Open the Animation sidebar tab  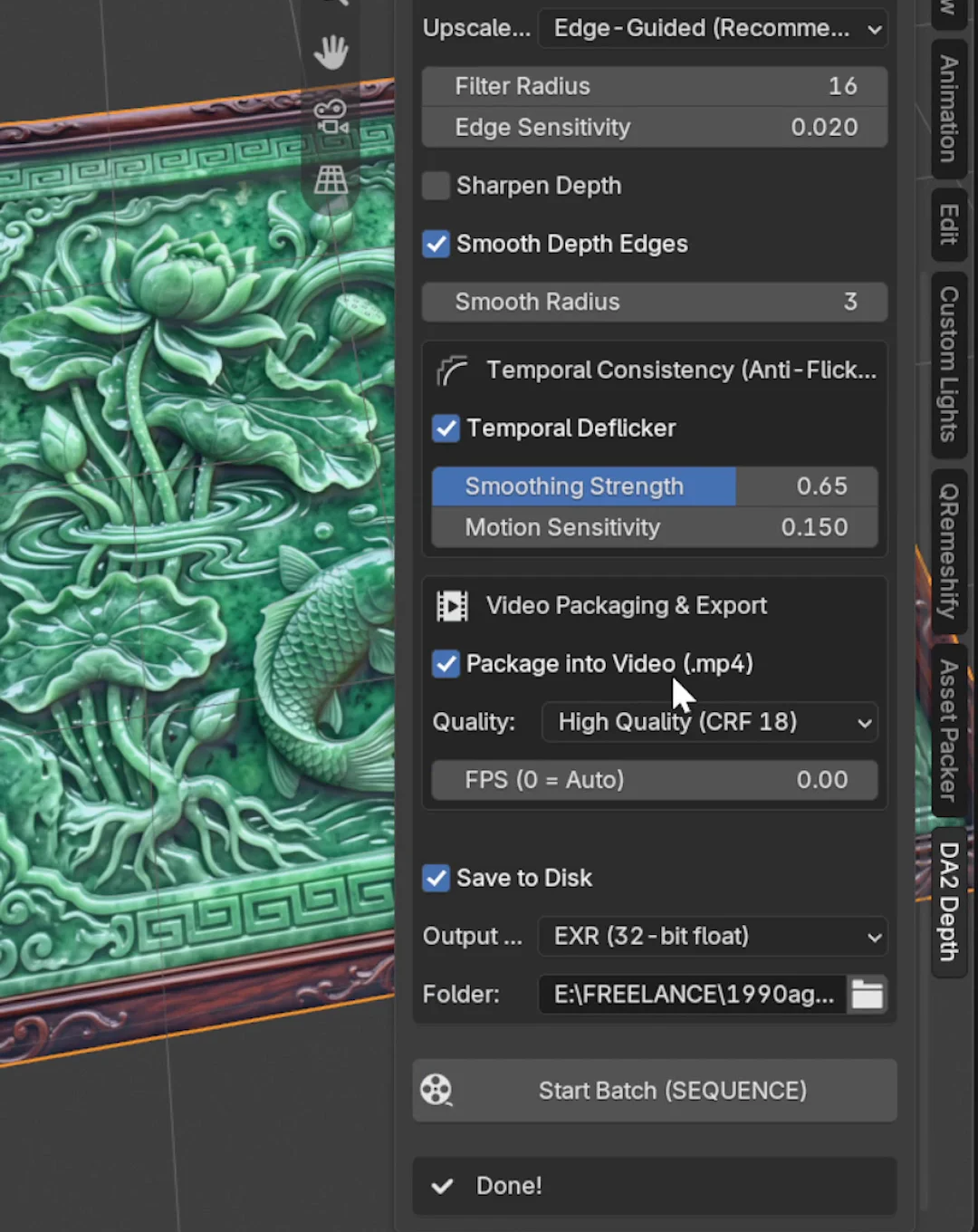point(948,109)
